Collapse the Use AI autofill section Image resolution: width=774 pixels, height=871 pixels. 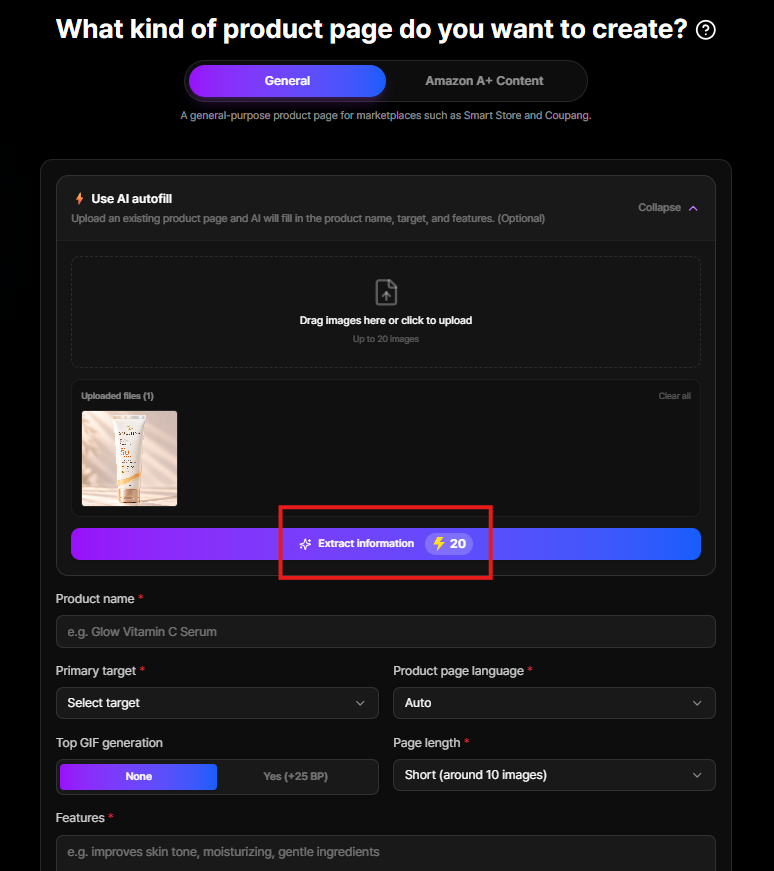667,208
